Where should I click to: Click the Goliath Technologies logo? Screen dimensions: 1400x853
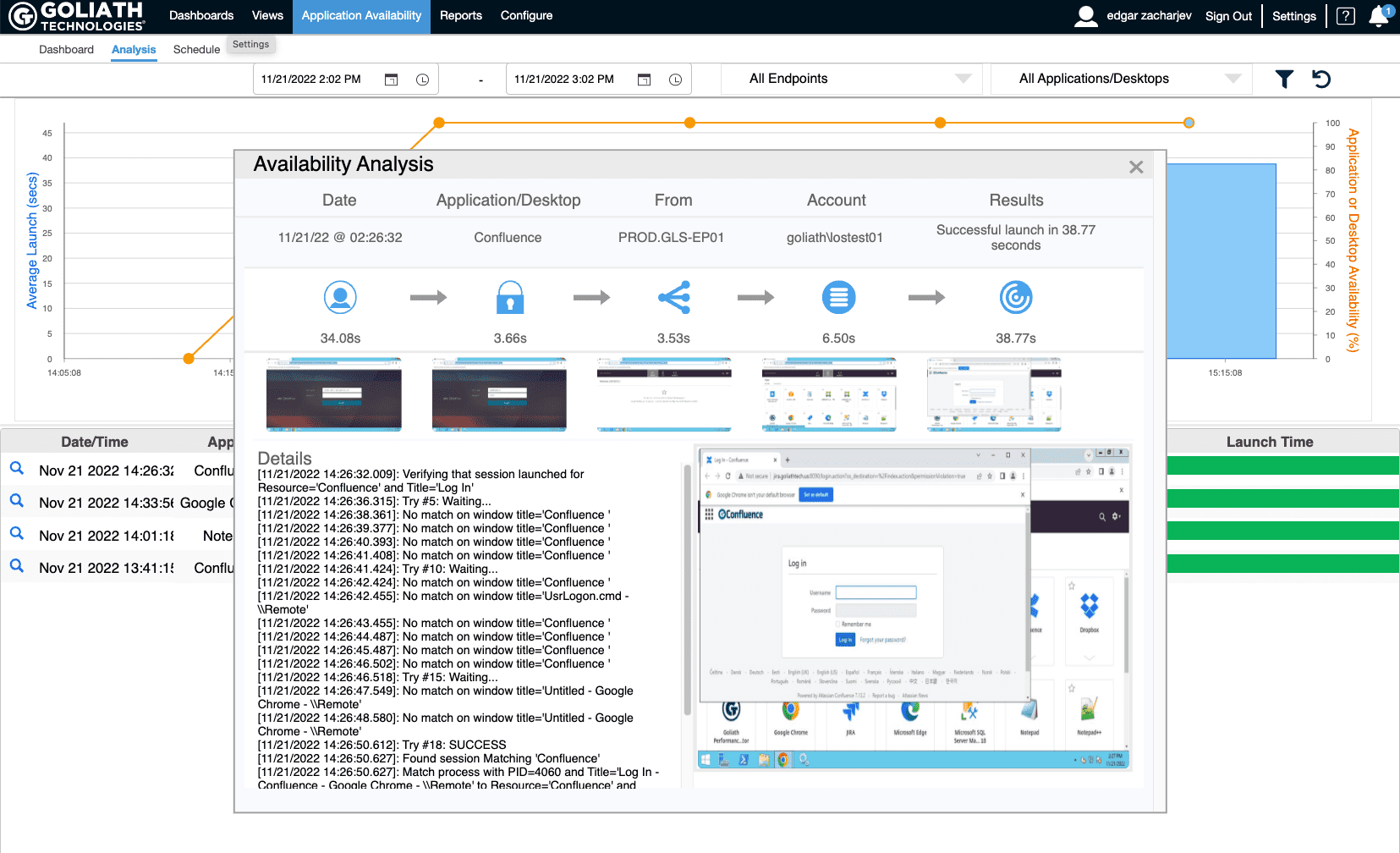77,16
